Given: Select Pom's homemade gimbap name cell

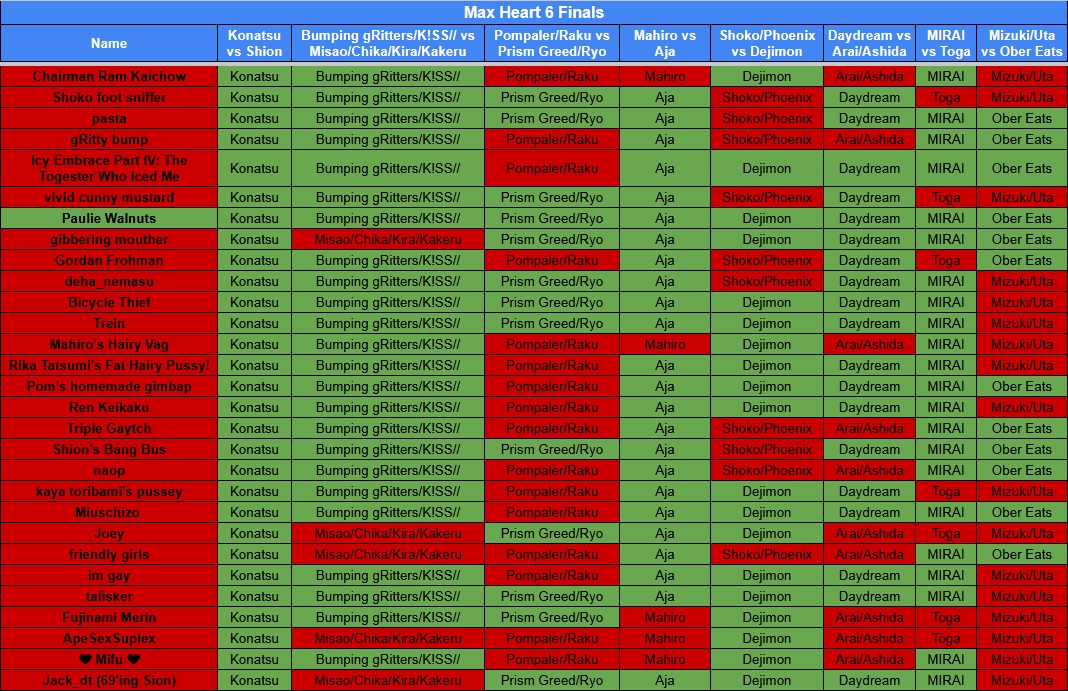Looking at the screenshot, I should coord(109,387).
